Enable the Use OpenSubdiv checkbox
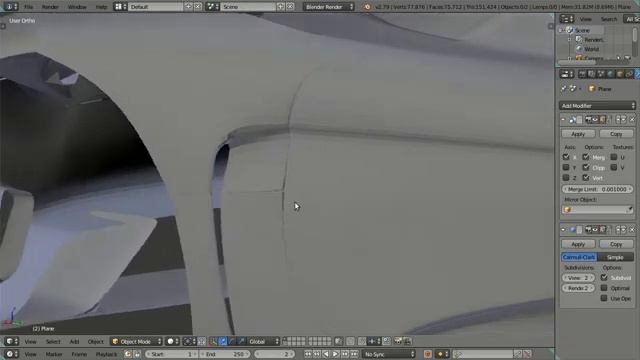 coord(604,298)
